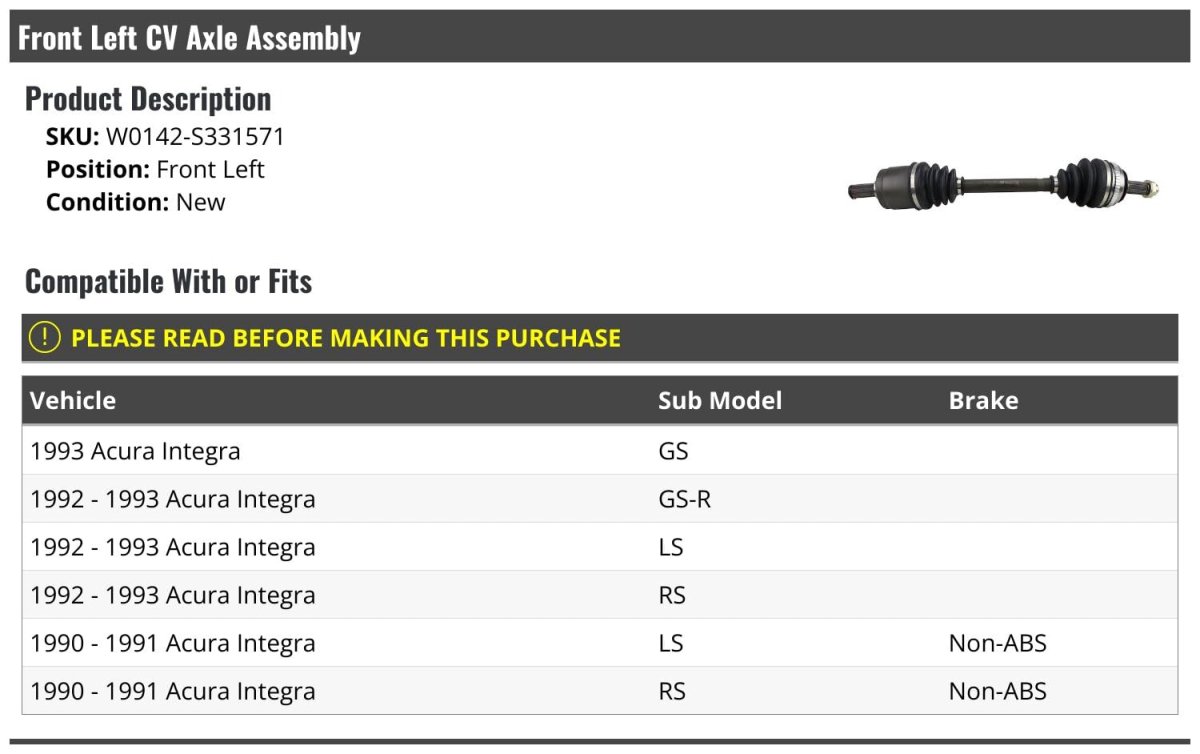Screen dimensions: 1200x754
Task: Click the Brake column header
Action: 983,401
